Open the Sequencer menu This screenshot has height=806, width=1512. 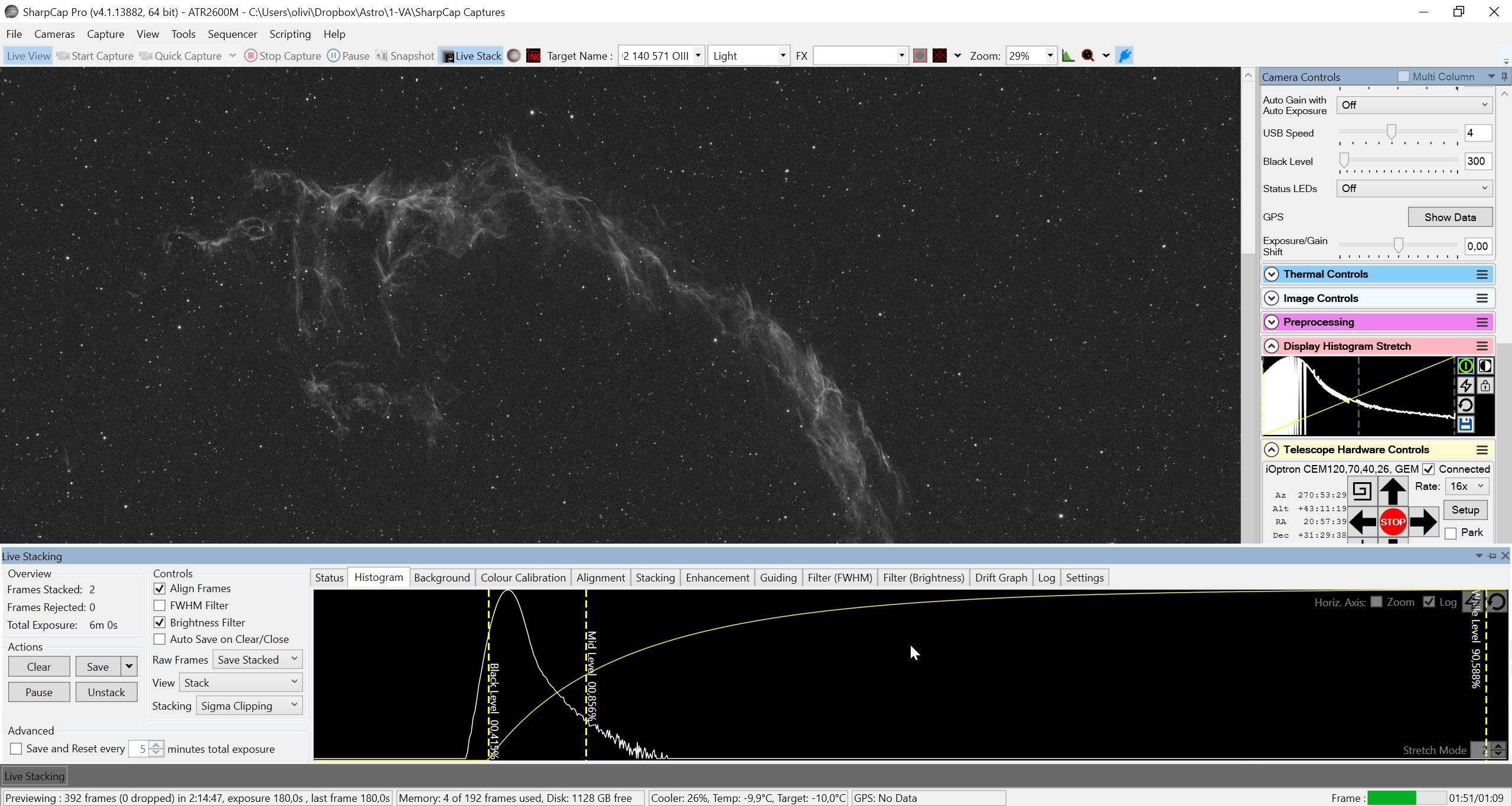coord(232,34)
